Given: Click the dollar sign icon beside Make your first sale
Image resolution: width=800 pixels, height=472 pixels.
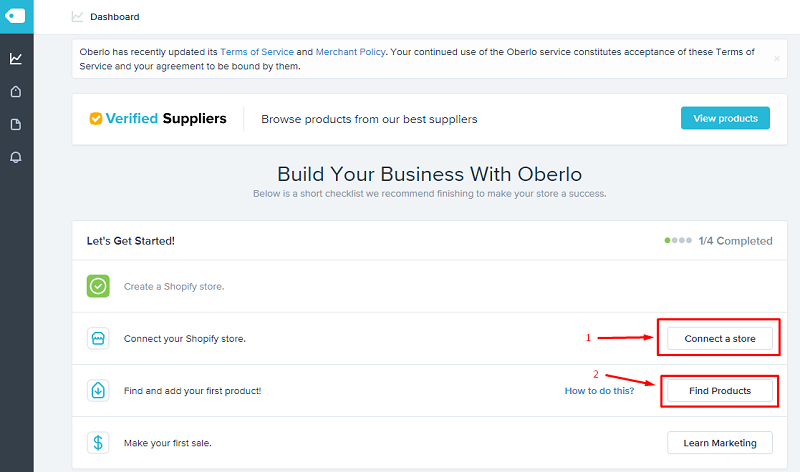Looking at the screenshot, I should coord(98,442).
